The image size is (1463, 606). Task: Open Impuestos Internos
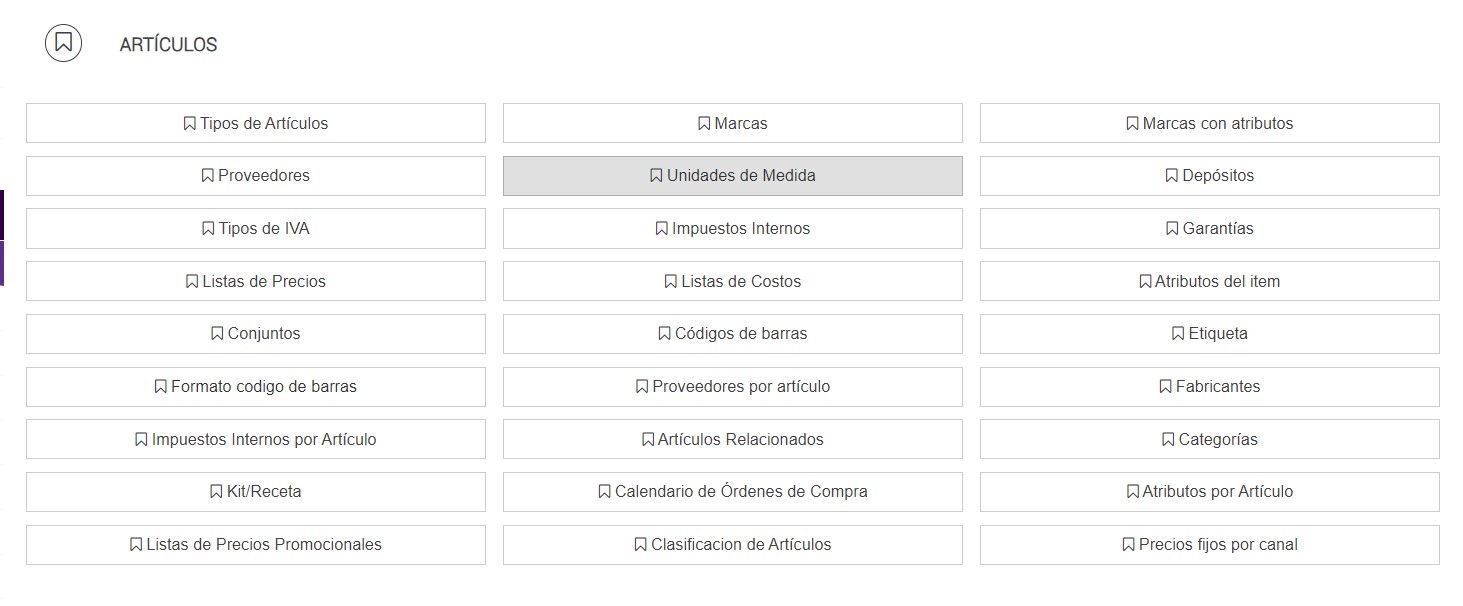pyautogui.click(x=733, y=228)
